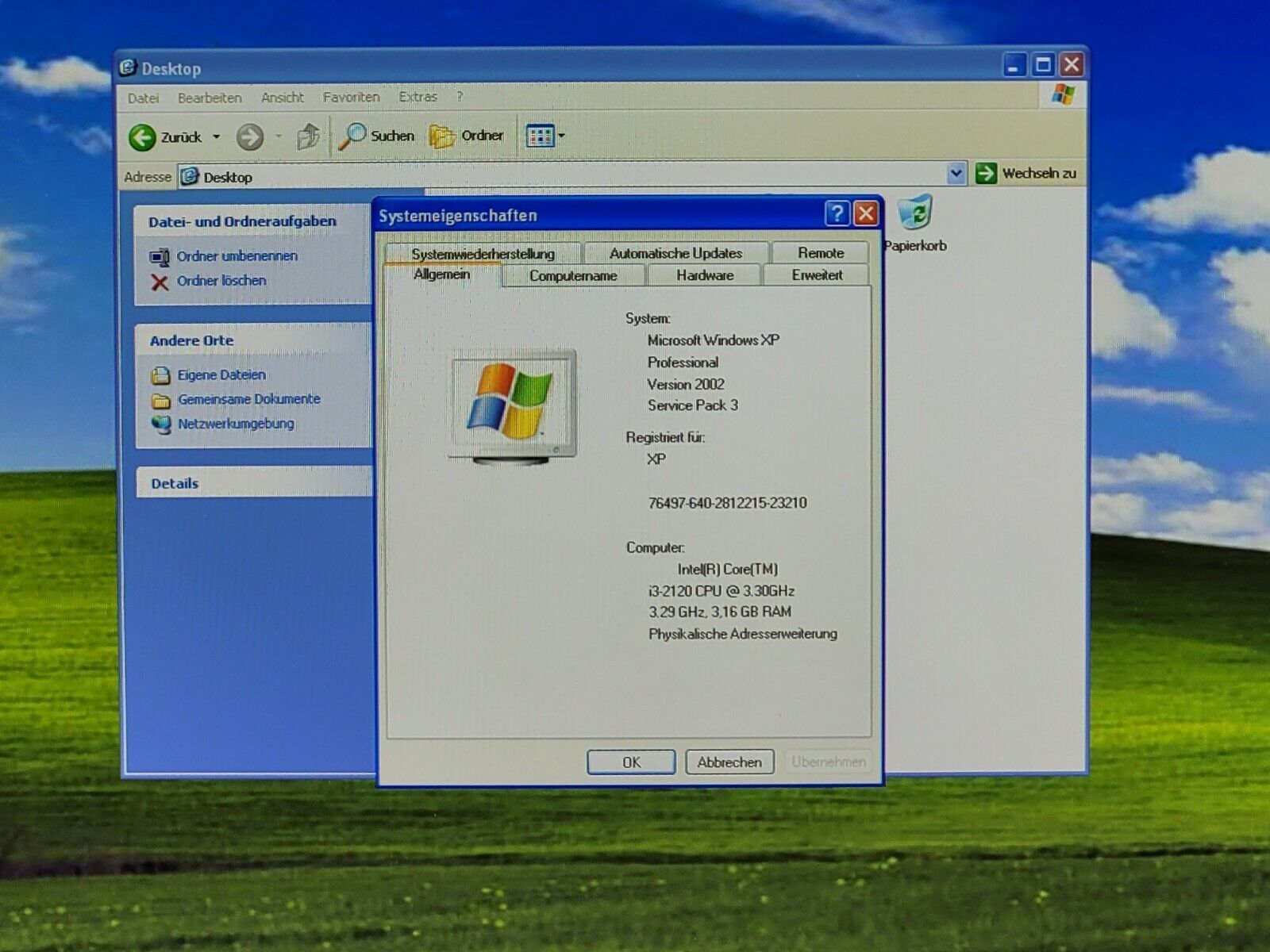Open the Automatische Updates tab
1270x952 pixels.
[675, 253]
